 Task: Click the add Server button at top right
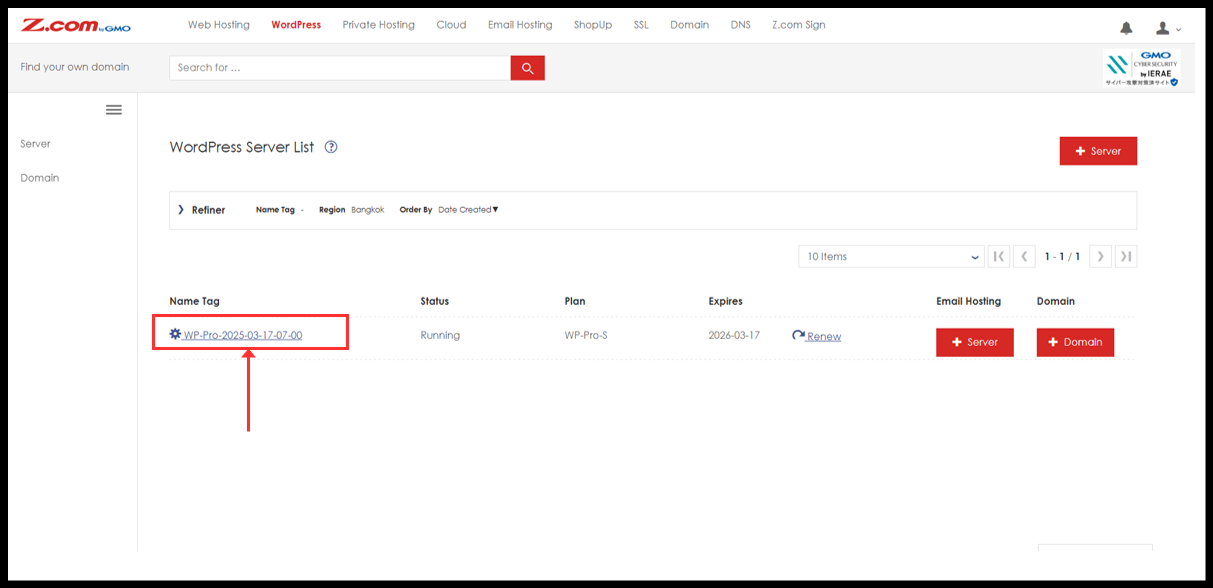click(x=1098, y=151)
